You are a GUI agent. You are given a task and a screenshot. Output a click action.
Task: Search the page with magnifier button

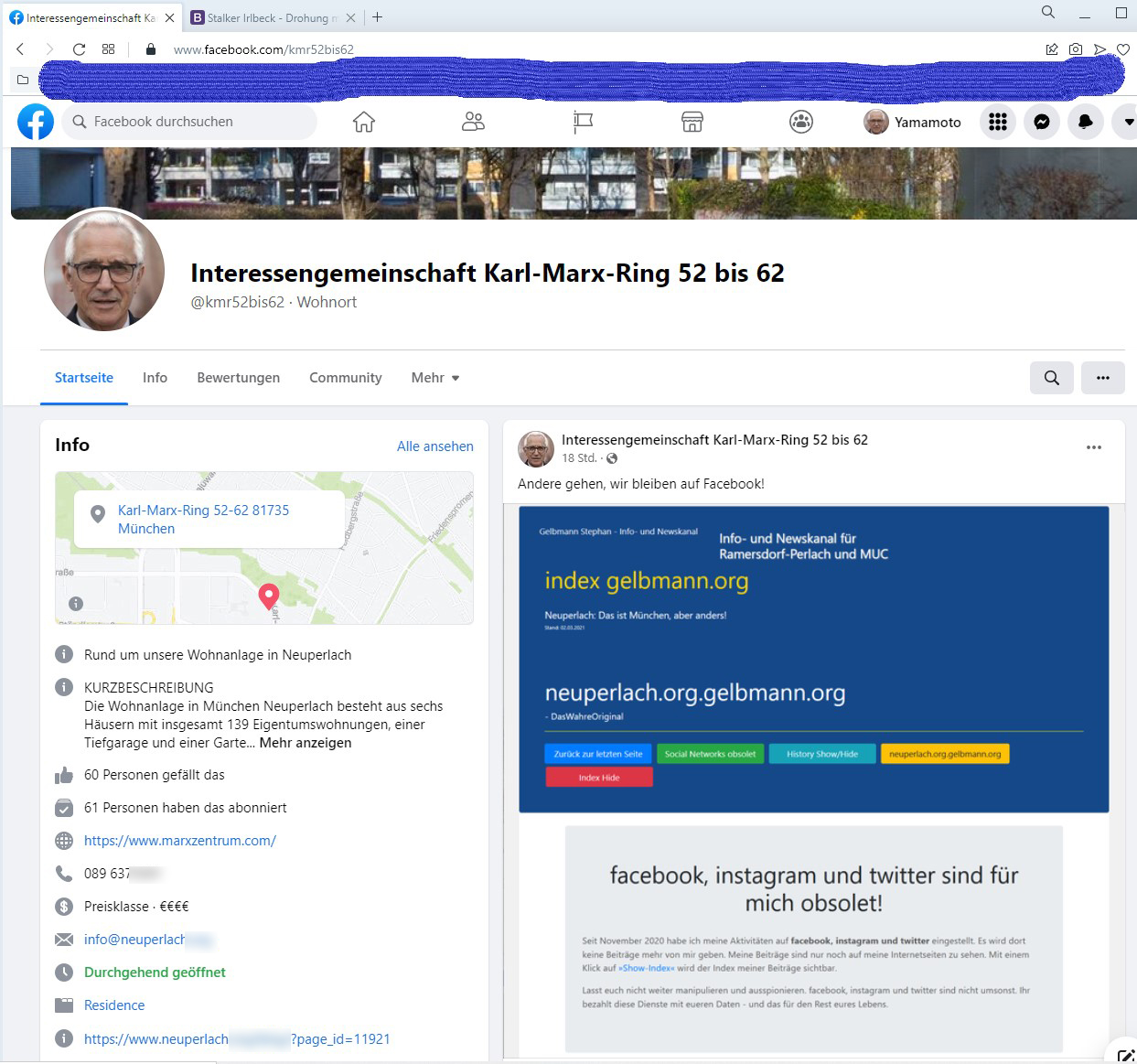point(1052,378)
